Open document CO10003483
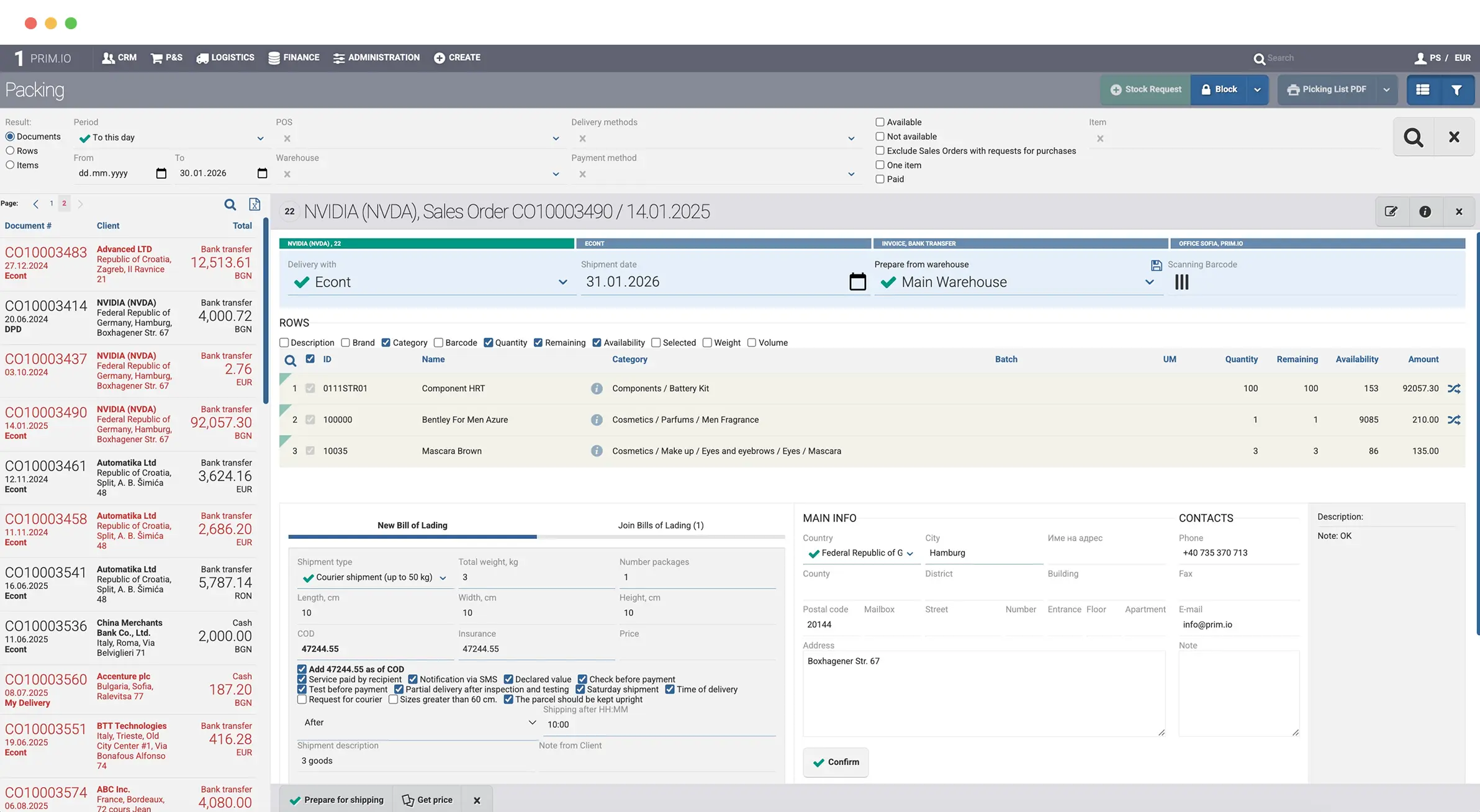The width and height of the screenshot is (1480, 812). [46, 253]
